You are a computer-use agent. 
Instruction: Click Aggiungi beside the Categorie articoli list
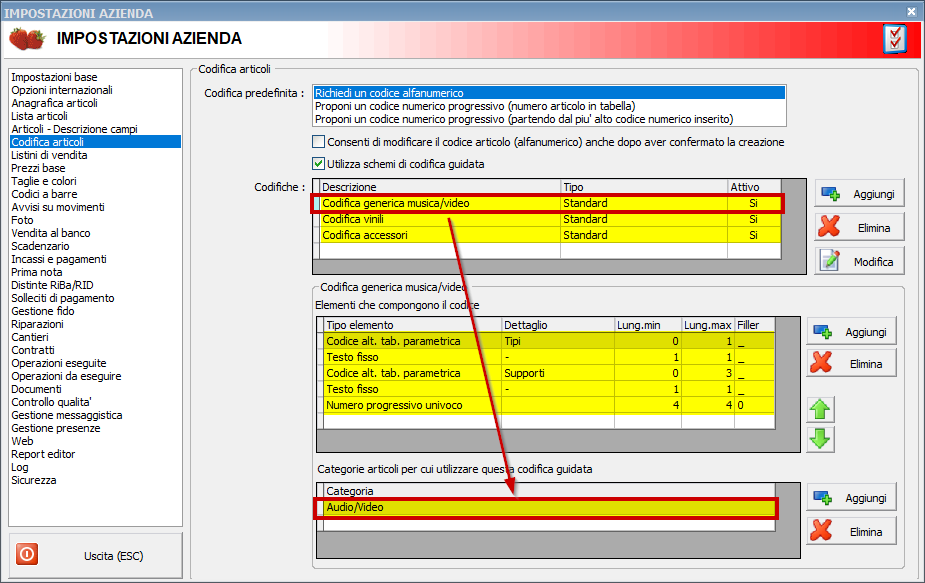(855, 498)
